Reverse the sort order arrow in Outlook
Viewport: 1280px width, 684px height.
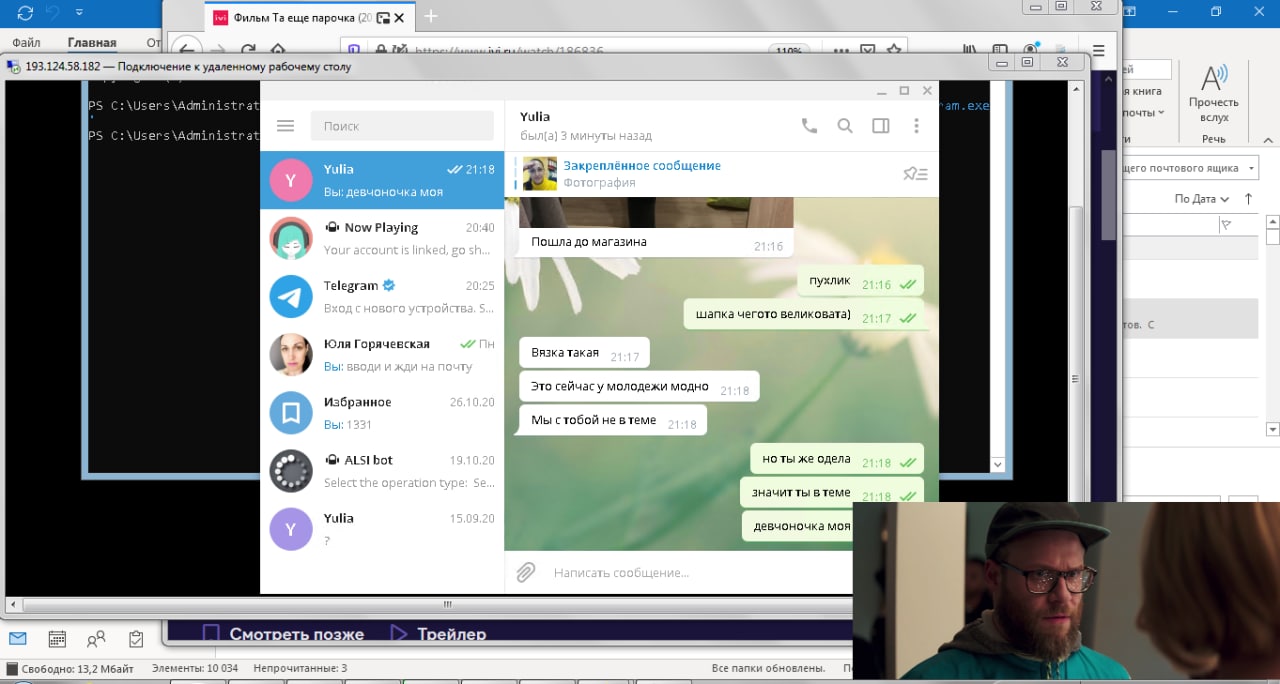tap(1248, 198)
